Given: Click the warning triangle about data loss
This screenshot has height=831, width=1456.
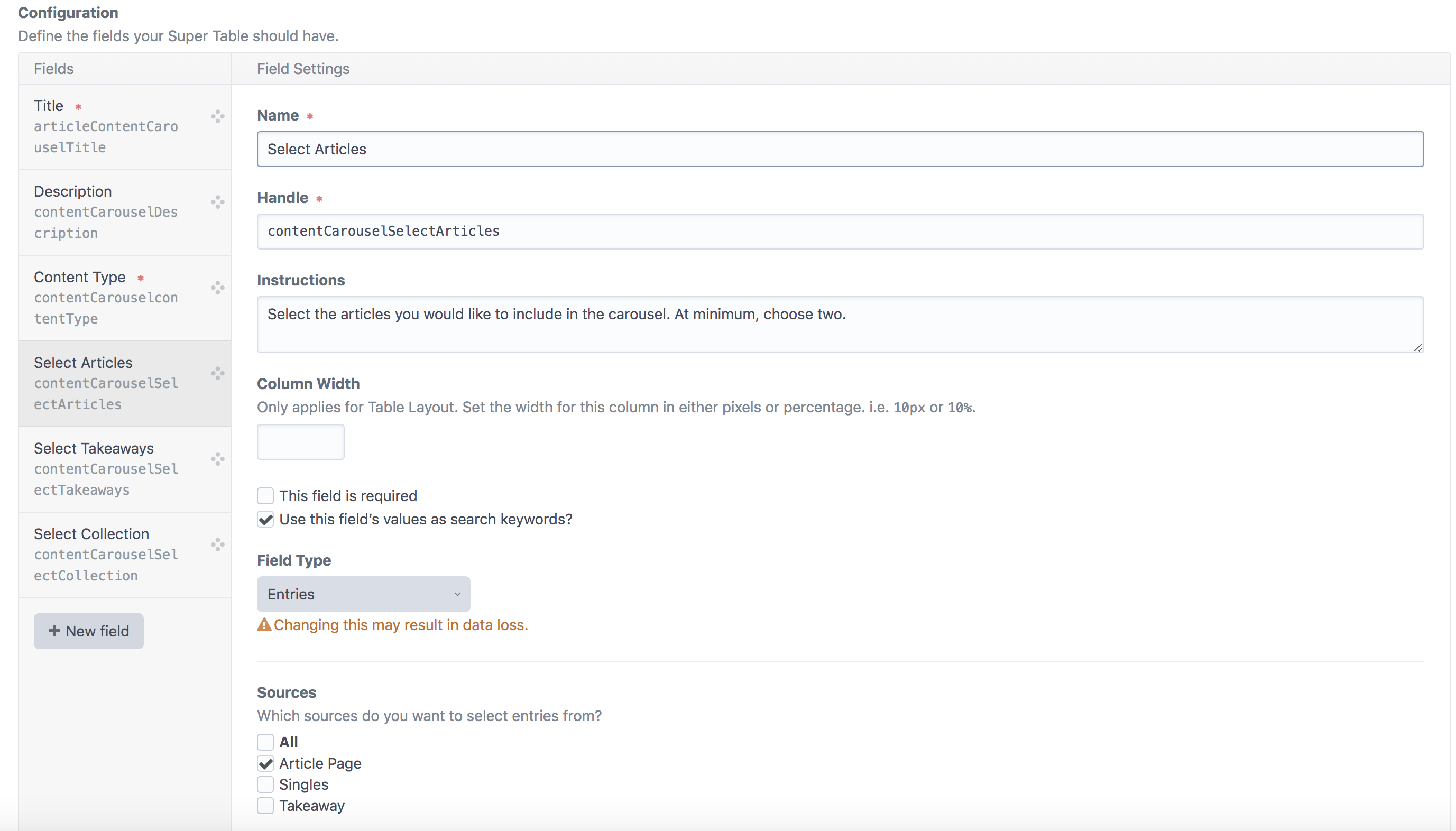Looking at the screenshot, I should tap(264, 625).
